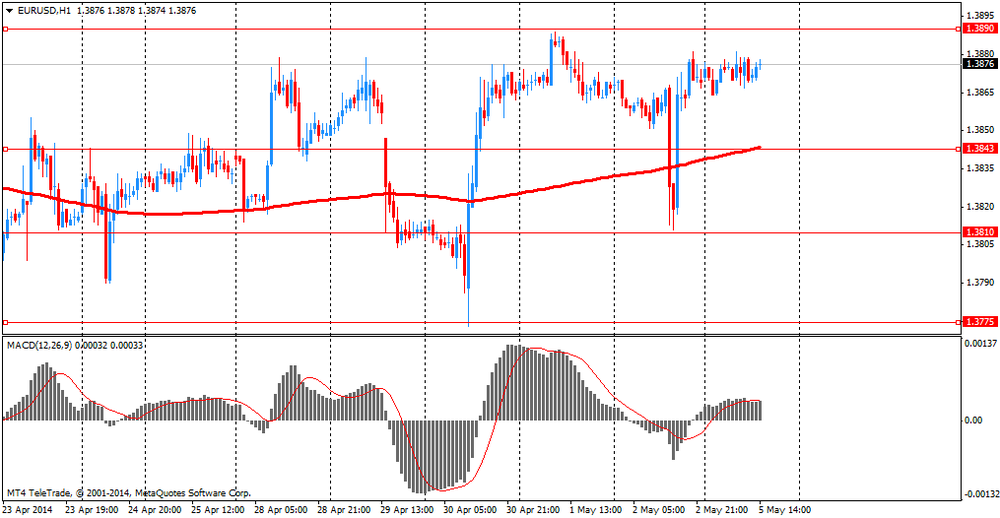Select the 28 Apr 05:00 time axis label
This screenshot has width=1000, height=518.
pyautogui.click(x=281, y=509)
